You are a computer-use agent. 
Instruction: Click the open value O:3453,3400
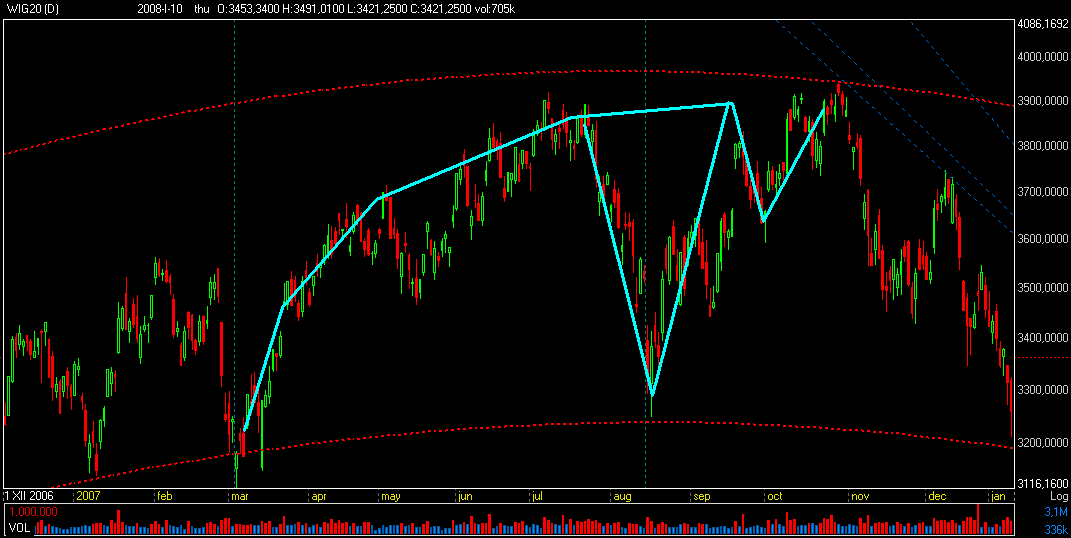pyautogui.click(x=251, y=10)
